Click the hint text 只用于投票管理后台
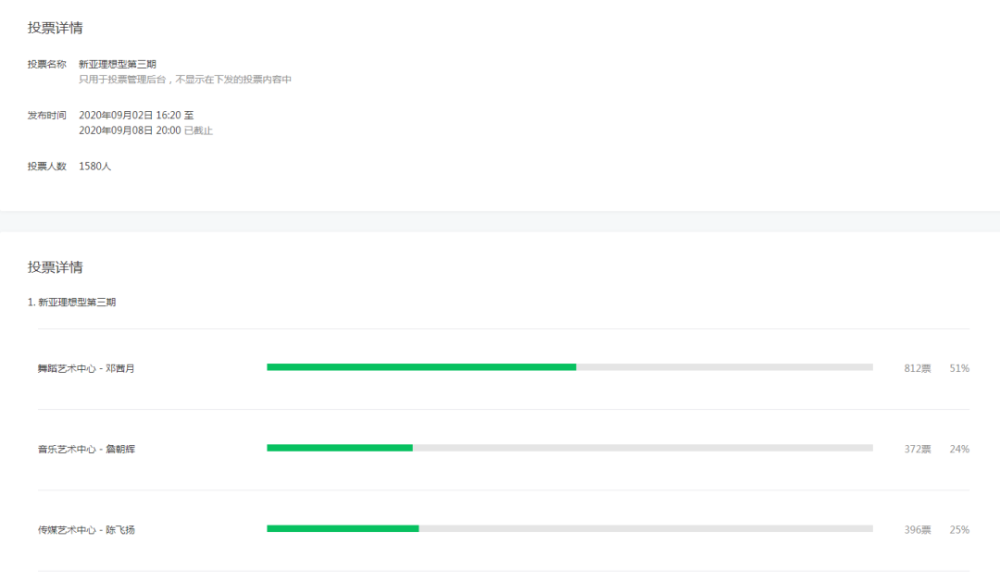This screenshot has width=1000, height=581. pyautogui.click(x=185, y=79)
